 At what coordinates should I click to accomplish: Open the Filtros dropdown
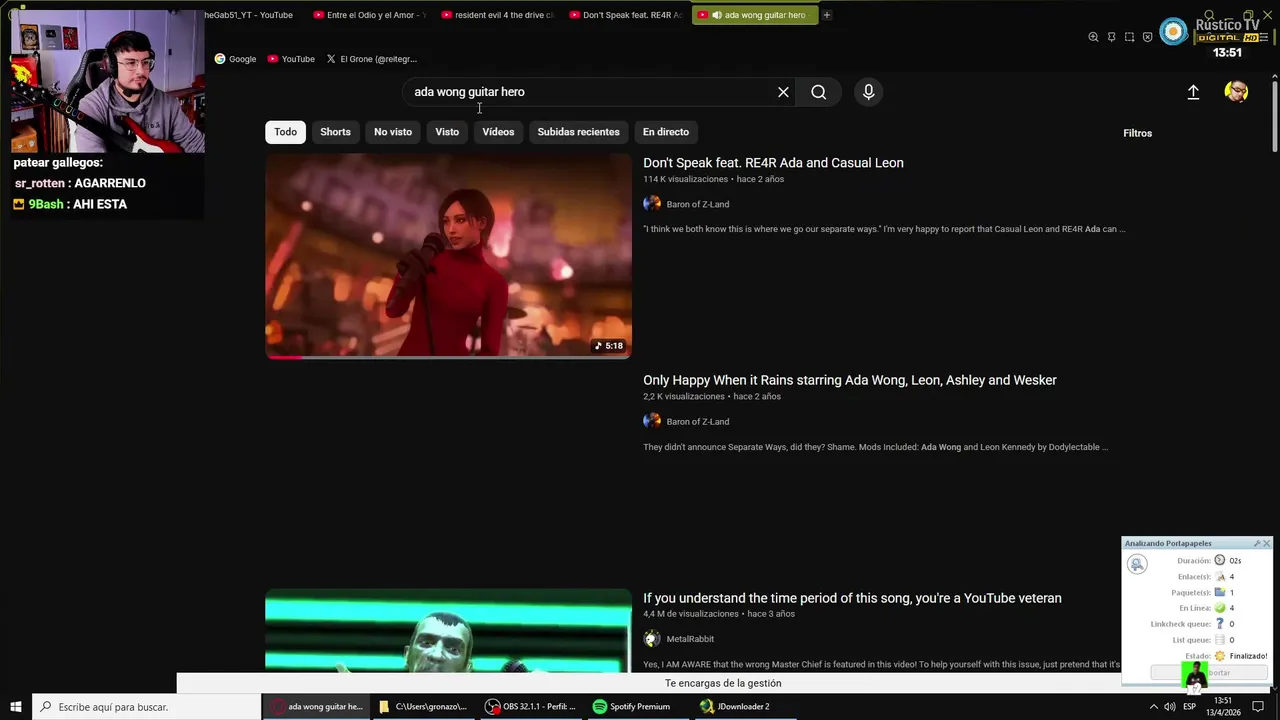[x=1137, y=133]
